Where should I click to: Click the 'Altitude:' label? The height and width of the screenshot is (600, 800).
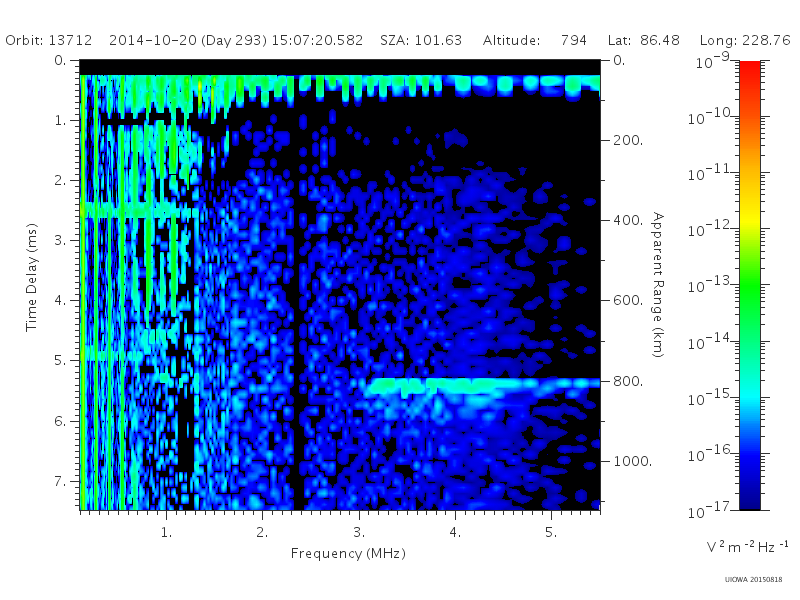(x=511, y=40)
